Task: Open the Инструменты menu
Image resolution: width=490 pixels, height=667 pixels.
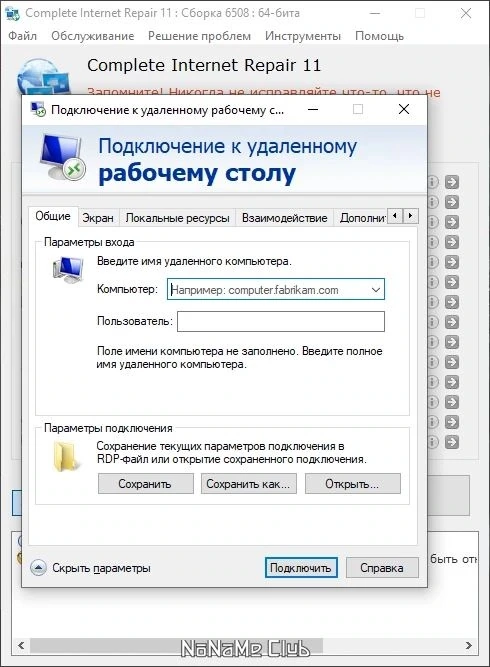Action: coord(302,36)
